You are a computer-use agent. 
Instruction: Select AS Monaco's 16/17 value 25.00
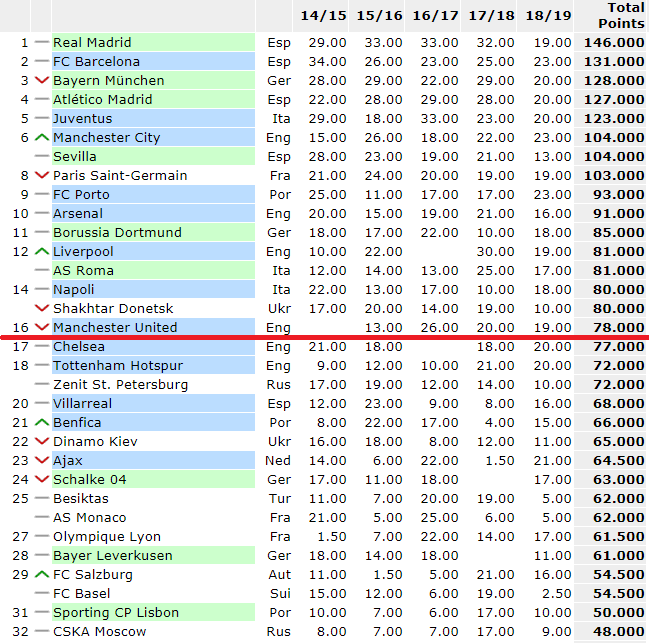pos(440,517)
